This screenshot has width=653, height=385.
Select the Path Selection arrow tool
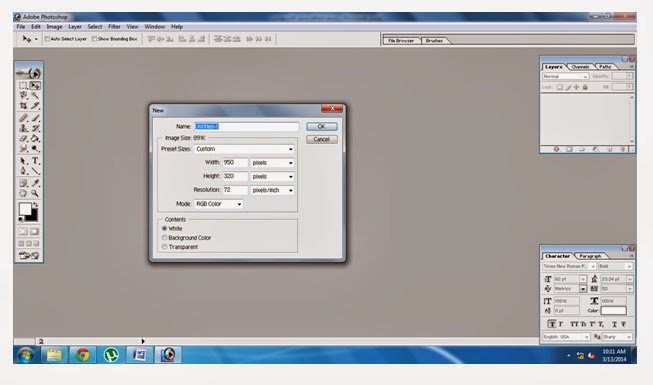(x=23, y=161)
